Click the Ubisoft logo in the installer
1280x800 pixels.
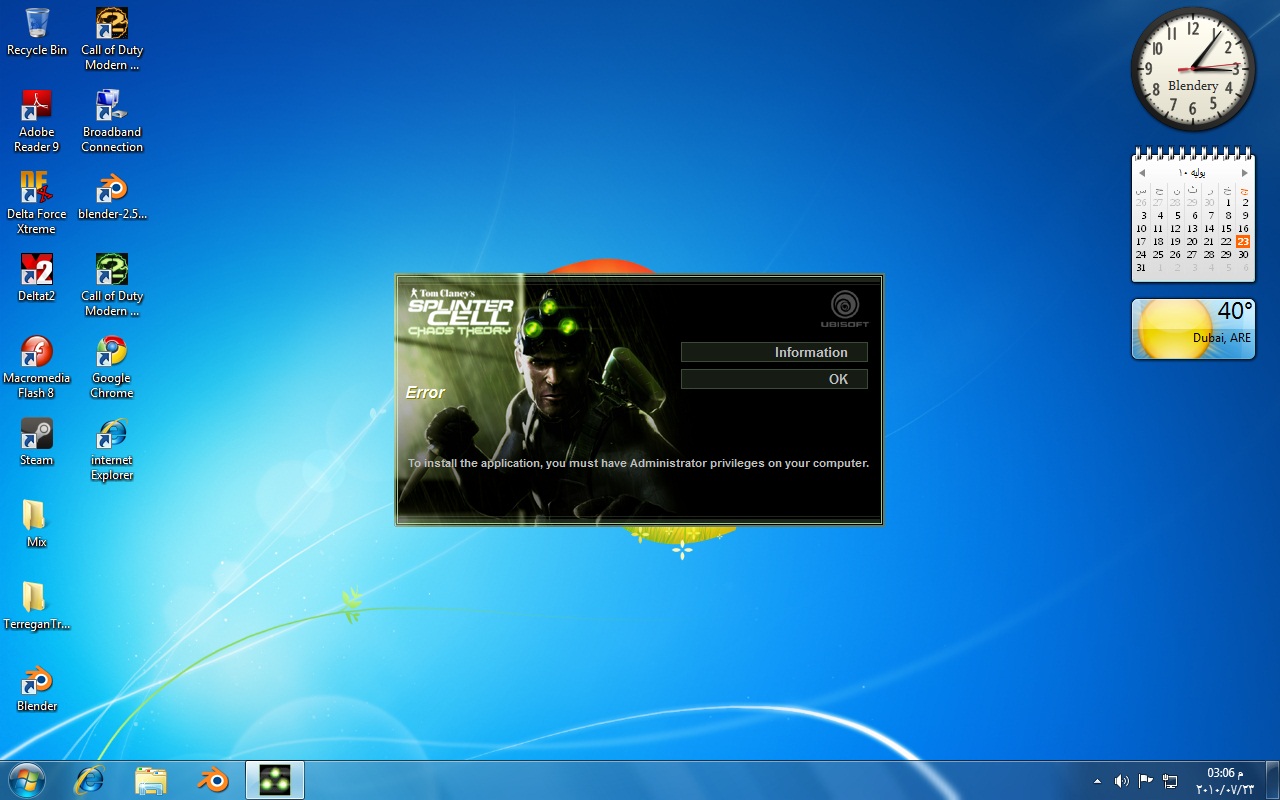coord(845,309)
